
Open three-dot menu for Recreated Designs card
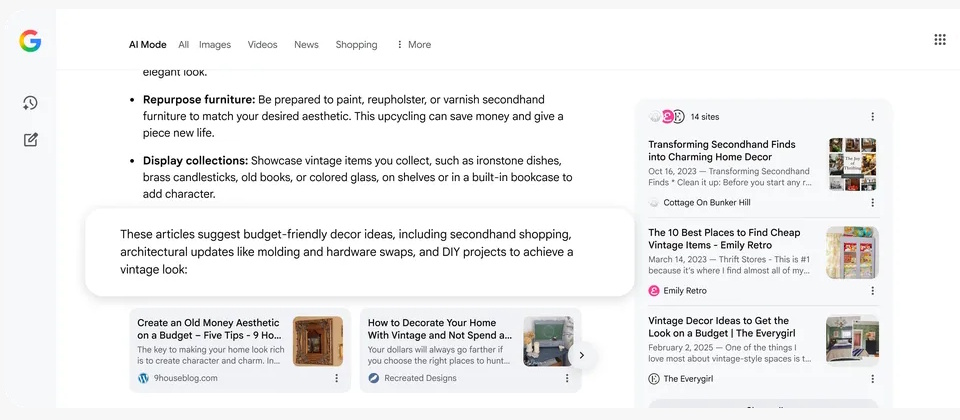click(x=565, y=379)
